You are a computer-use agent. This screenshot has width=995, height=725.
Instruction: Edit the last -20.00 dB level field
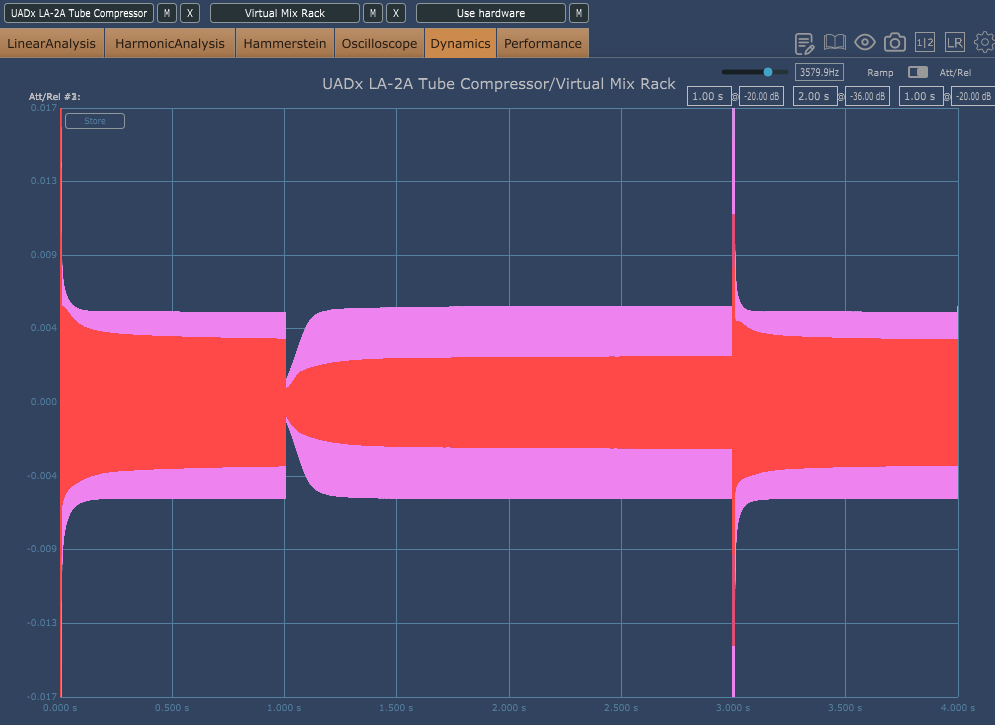coord(973,96)
